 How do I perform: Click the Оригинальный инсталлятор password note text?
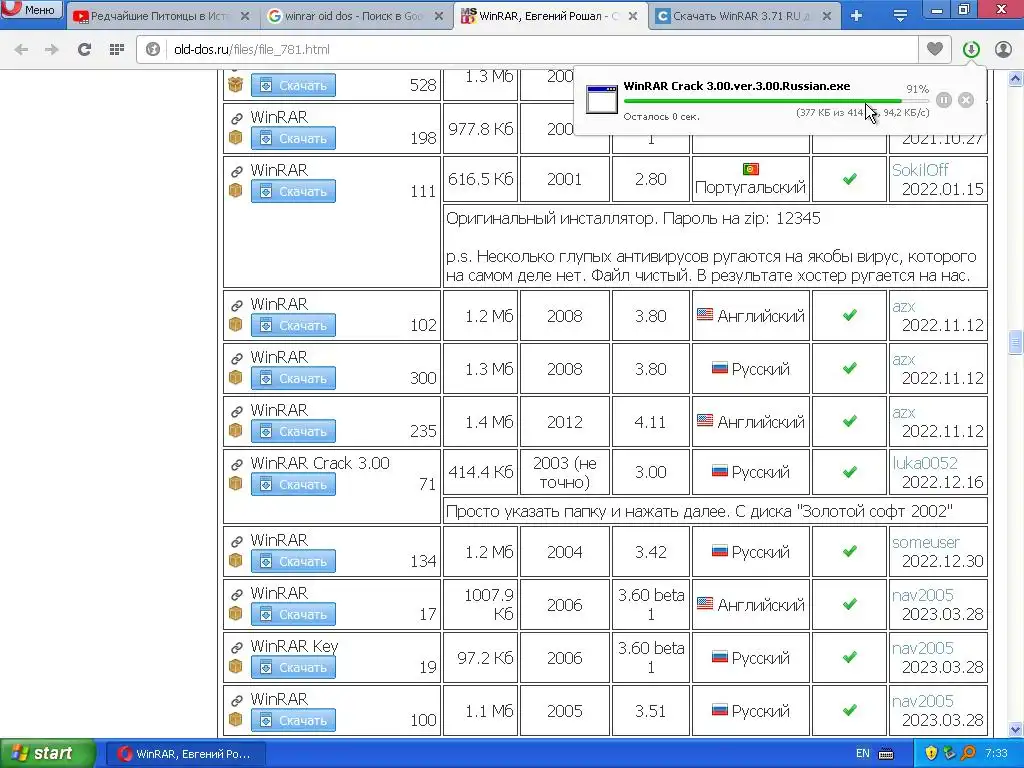tap(633, 218)
